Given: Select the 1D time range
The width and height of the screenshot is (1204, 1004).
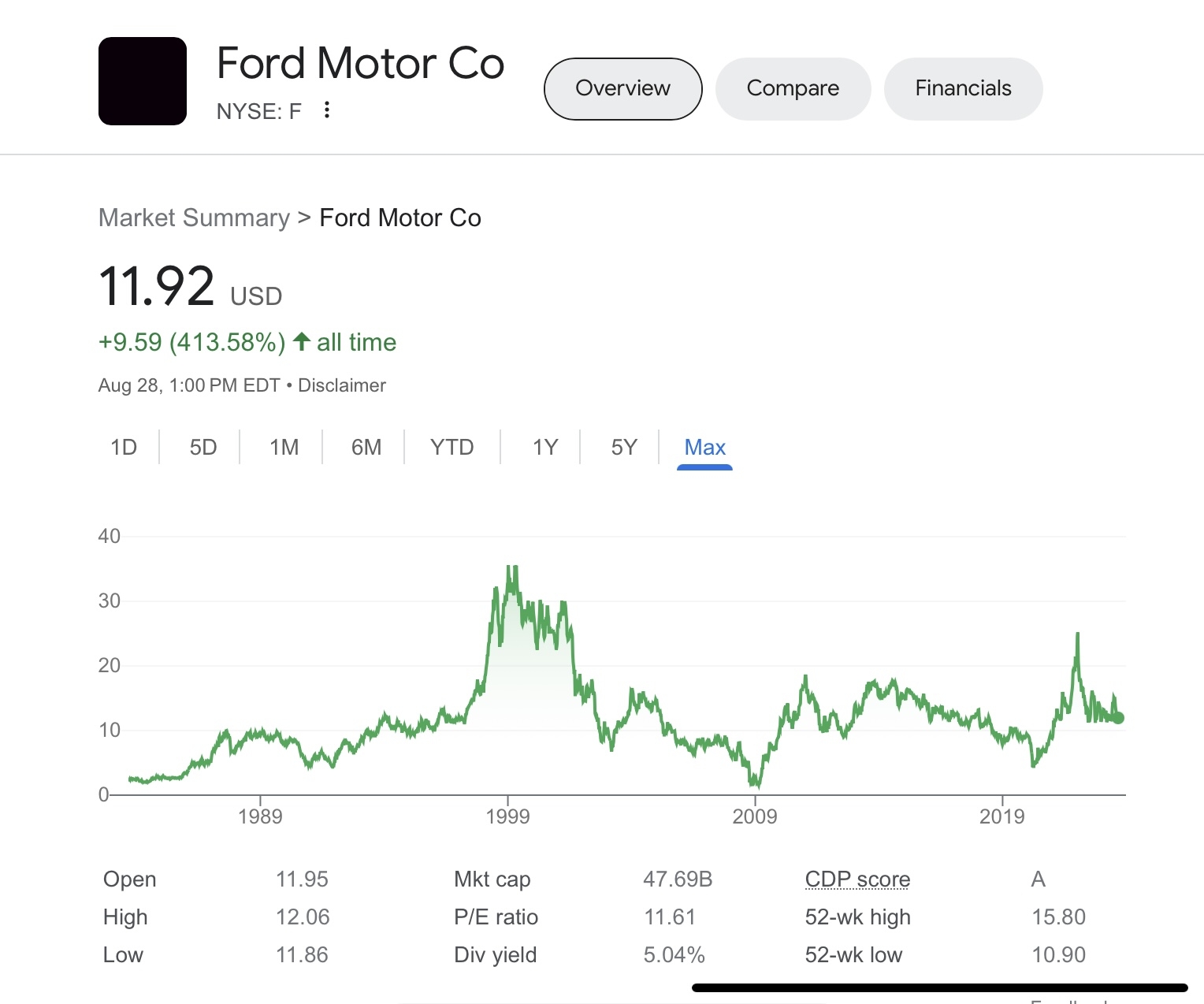Looking at the screenshot, I should tap(124, 448).
